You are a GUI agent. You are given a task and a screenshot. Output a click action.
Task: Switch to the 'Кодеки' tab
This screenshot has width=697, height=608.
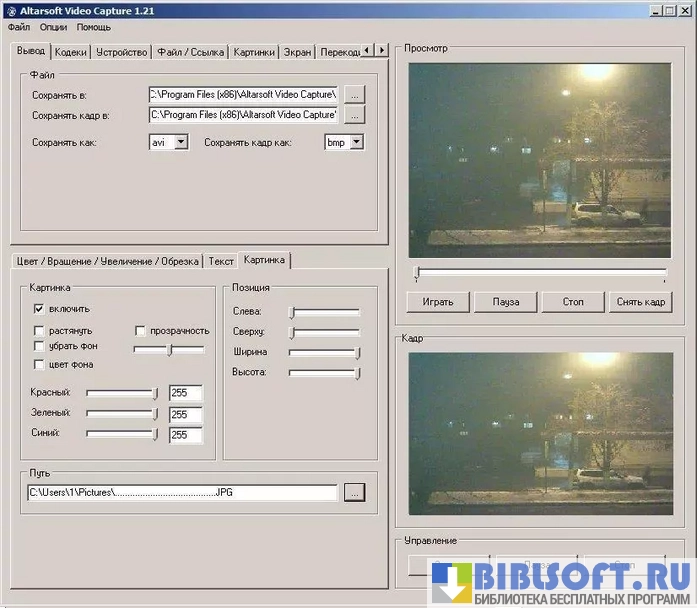(71, 52)
